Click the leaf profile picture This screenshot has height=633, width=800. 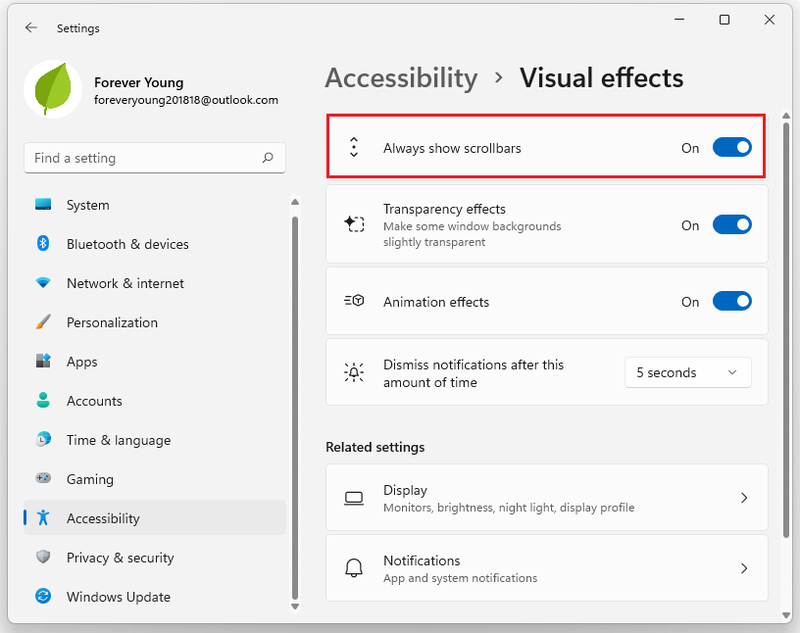53,89
